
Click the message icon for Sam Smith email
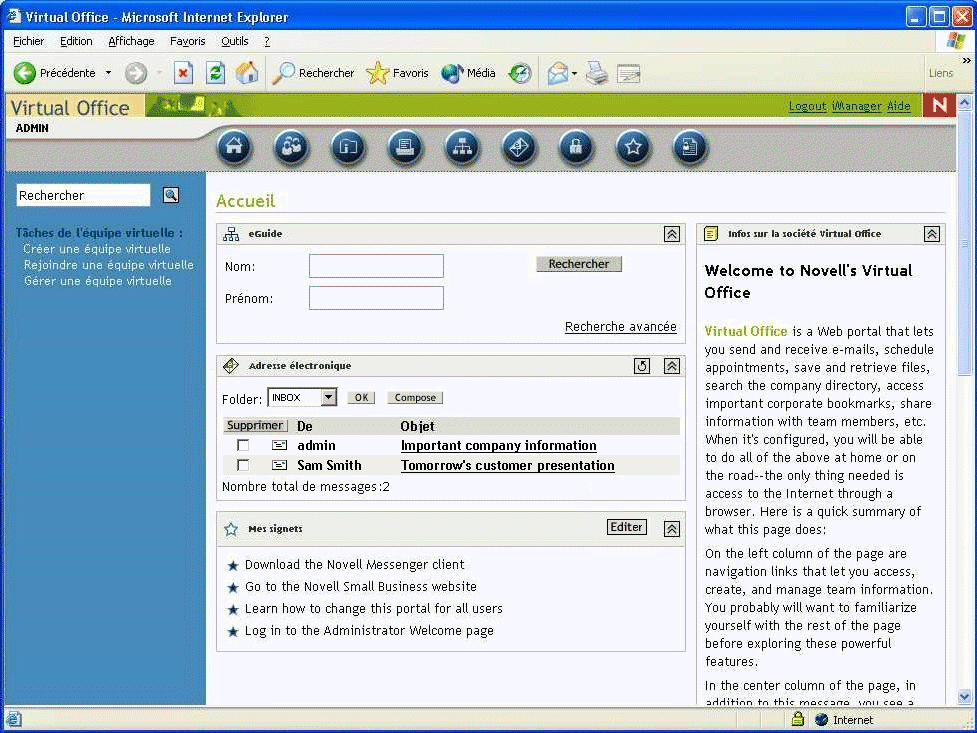click(279, 465)
